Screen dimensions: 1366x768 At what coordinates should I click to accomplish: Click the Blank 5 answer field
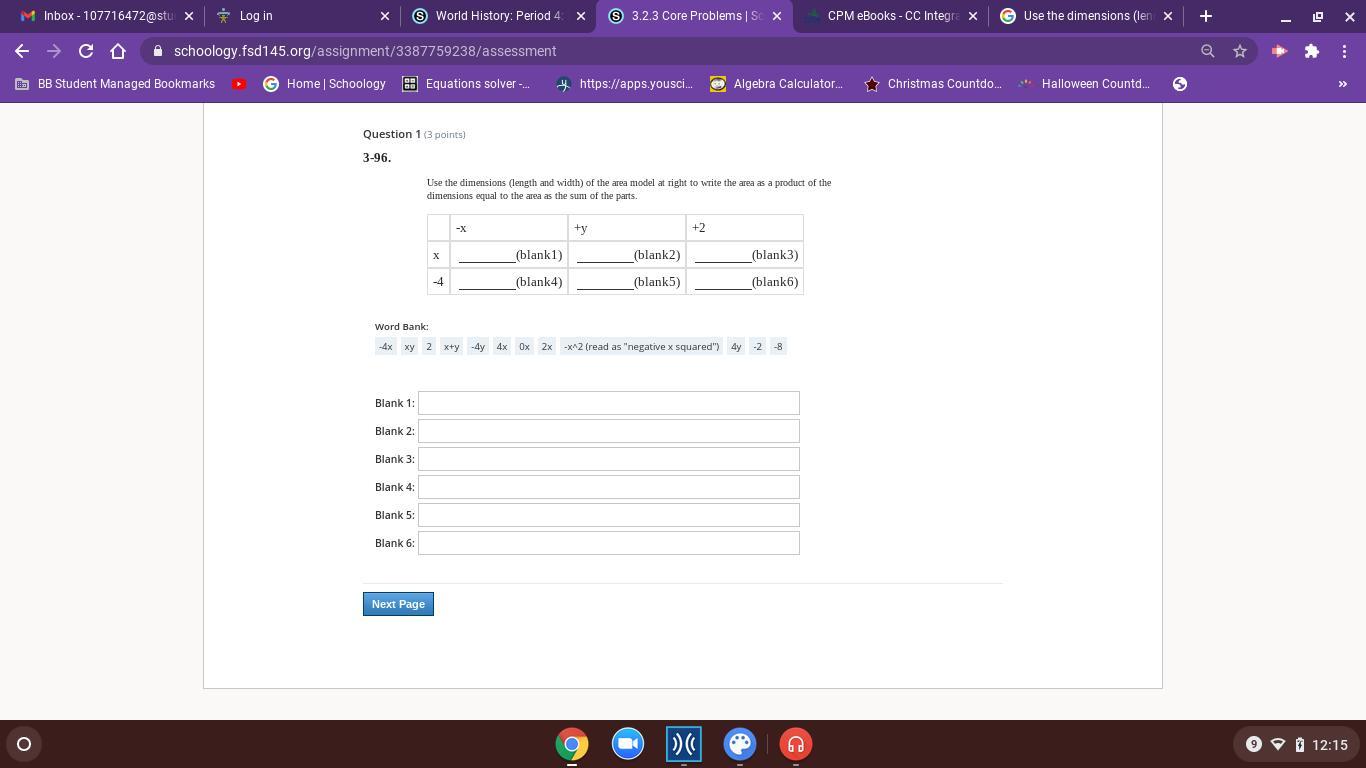tap(609, 515)
